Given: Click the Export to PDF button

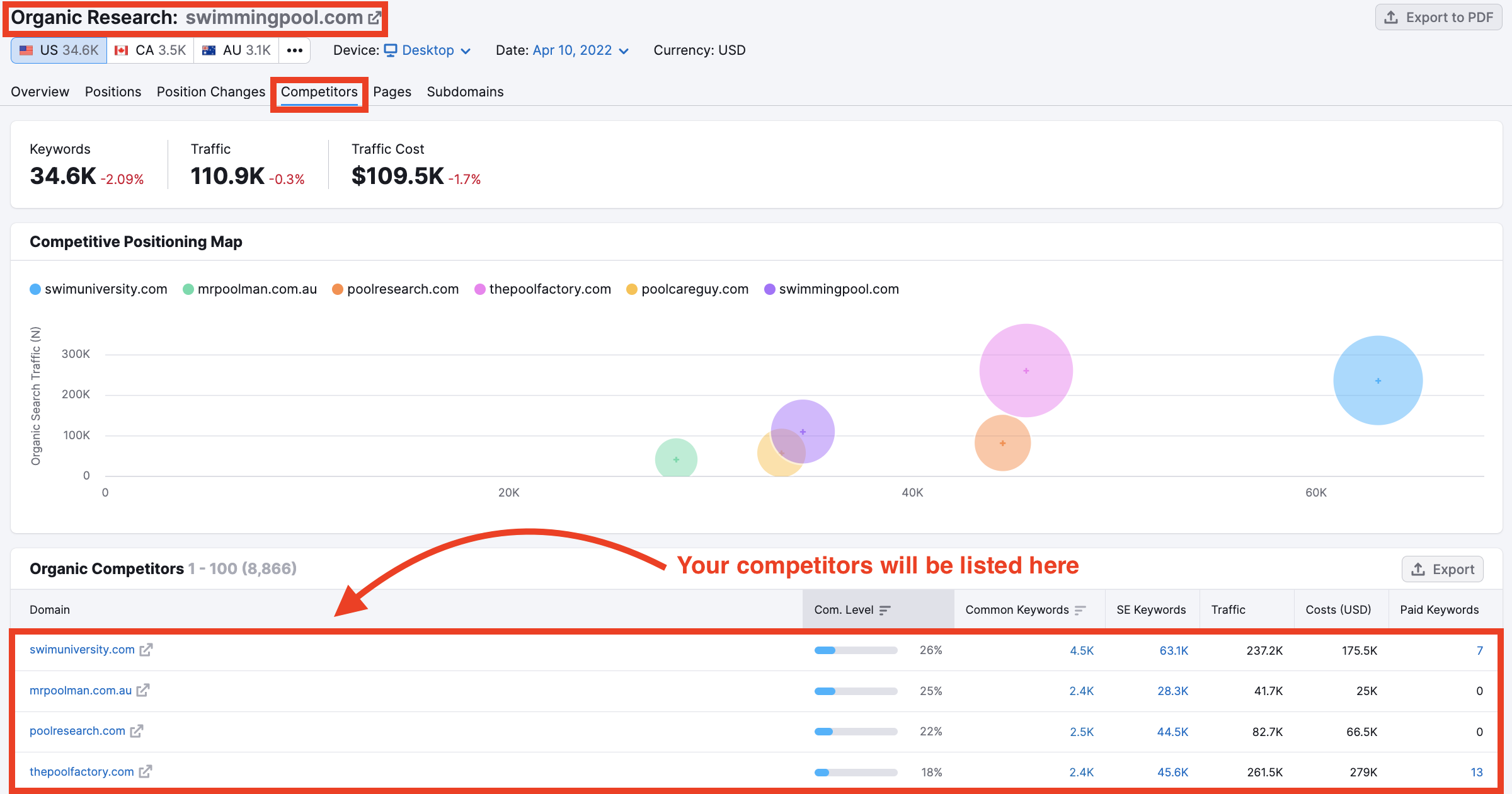Looking at the screenshot, I should pyautogui.click(x=1438, y=18).
